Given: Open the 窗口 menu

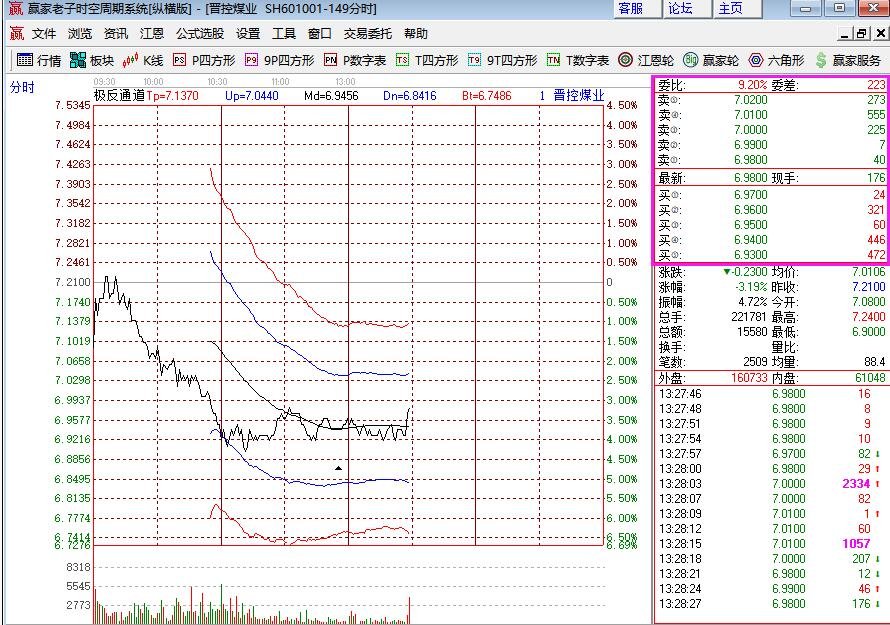Looking at the screenshot, I should [x=320, y=33].
